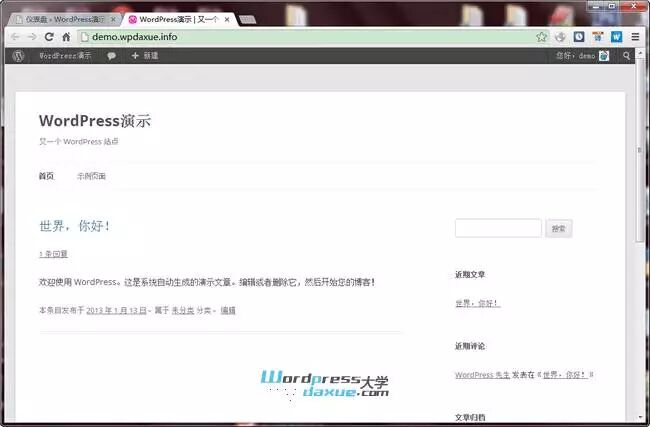Switch to the 仪表盘 WordPress tab
The image size is (650, 427).
click(x=64, y=19)
